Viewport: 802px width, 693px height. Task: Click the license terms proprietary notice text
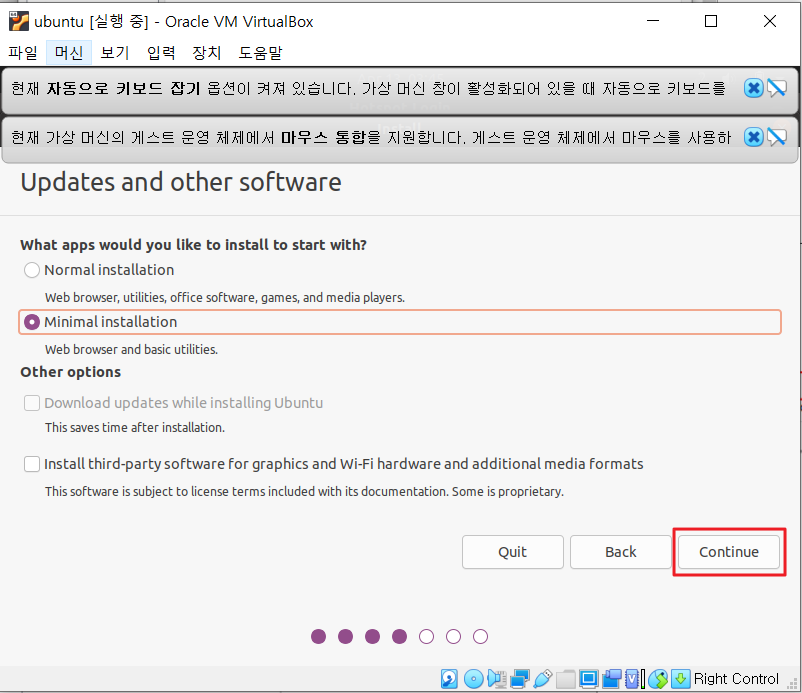point(304,491)
